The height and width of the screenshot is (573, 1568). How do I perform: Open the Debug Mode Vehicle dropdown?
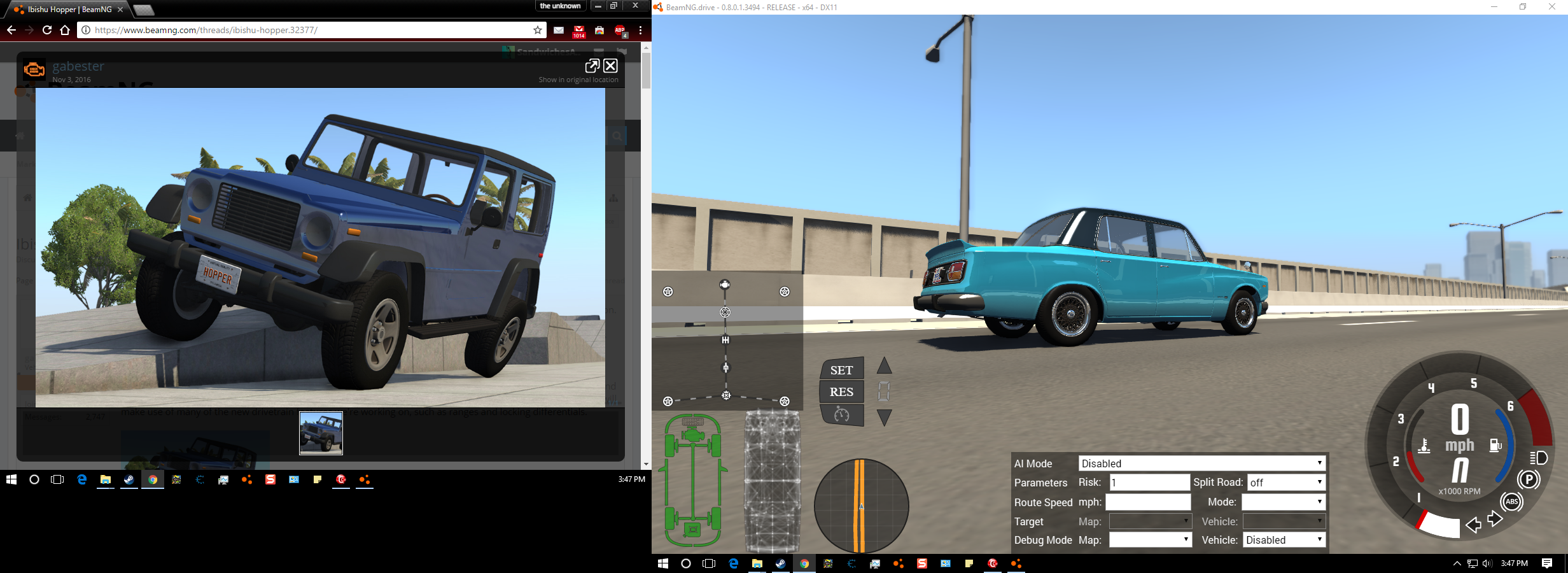(x=1284, y=540)
